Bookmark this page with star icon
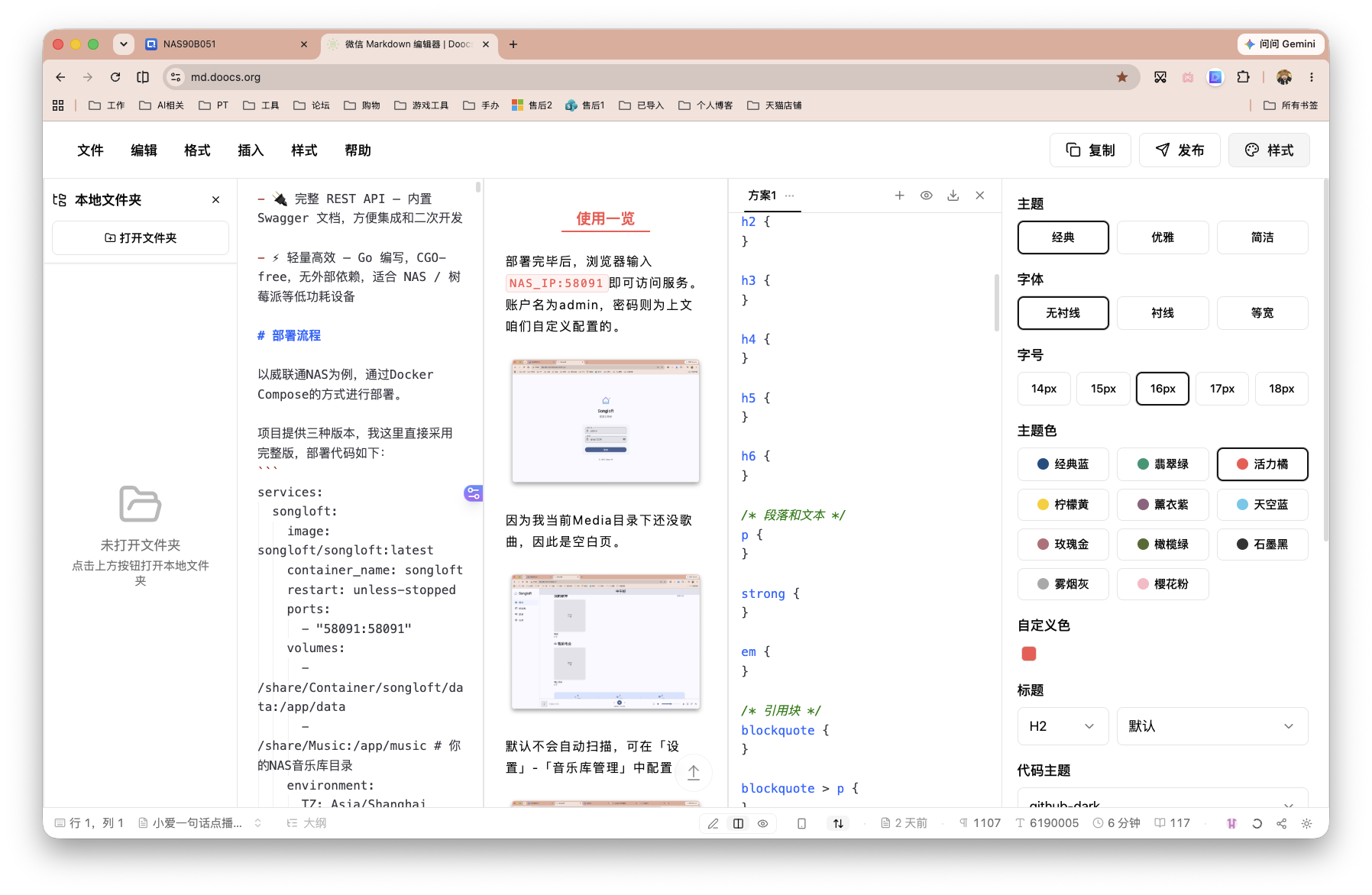This screenshot has width=1372, height=895. point(1122,77)
